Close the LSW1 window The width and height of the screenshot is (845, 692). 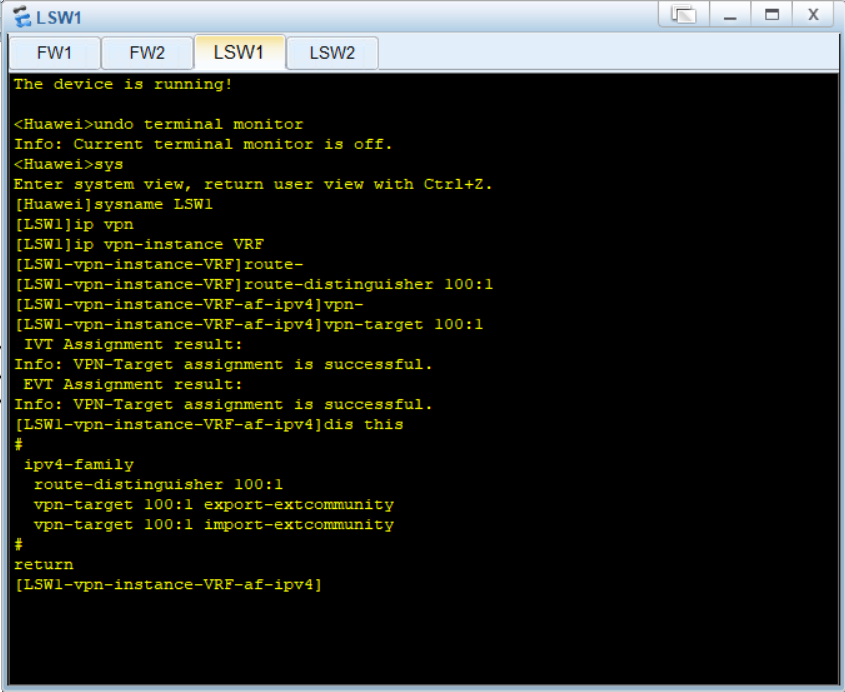click(814, 15)
